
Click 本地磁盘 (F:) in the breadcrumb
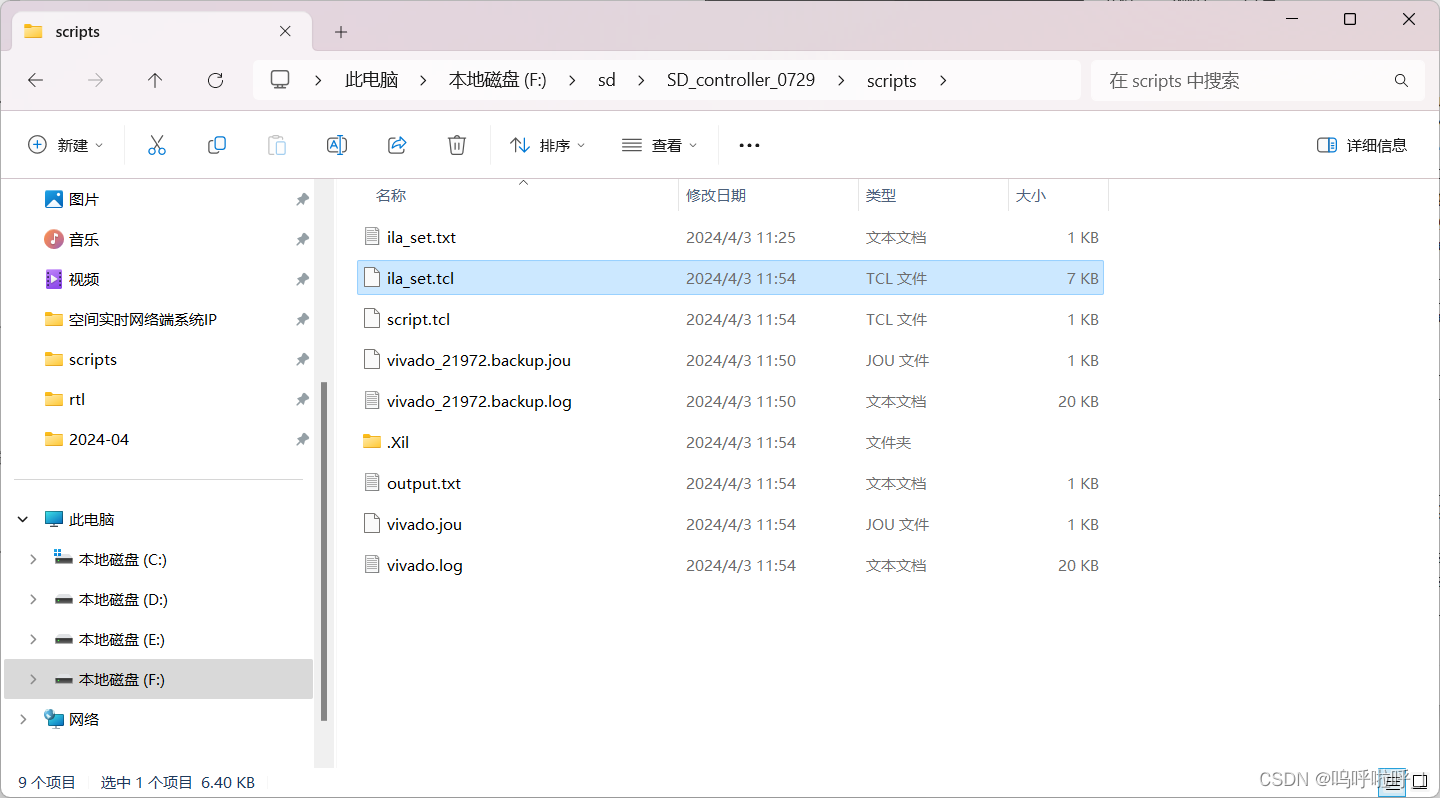pos(497,80)
